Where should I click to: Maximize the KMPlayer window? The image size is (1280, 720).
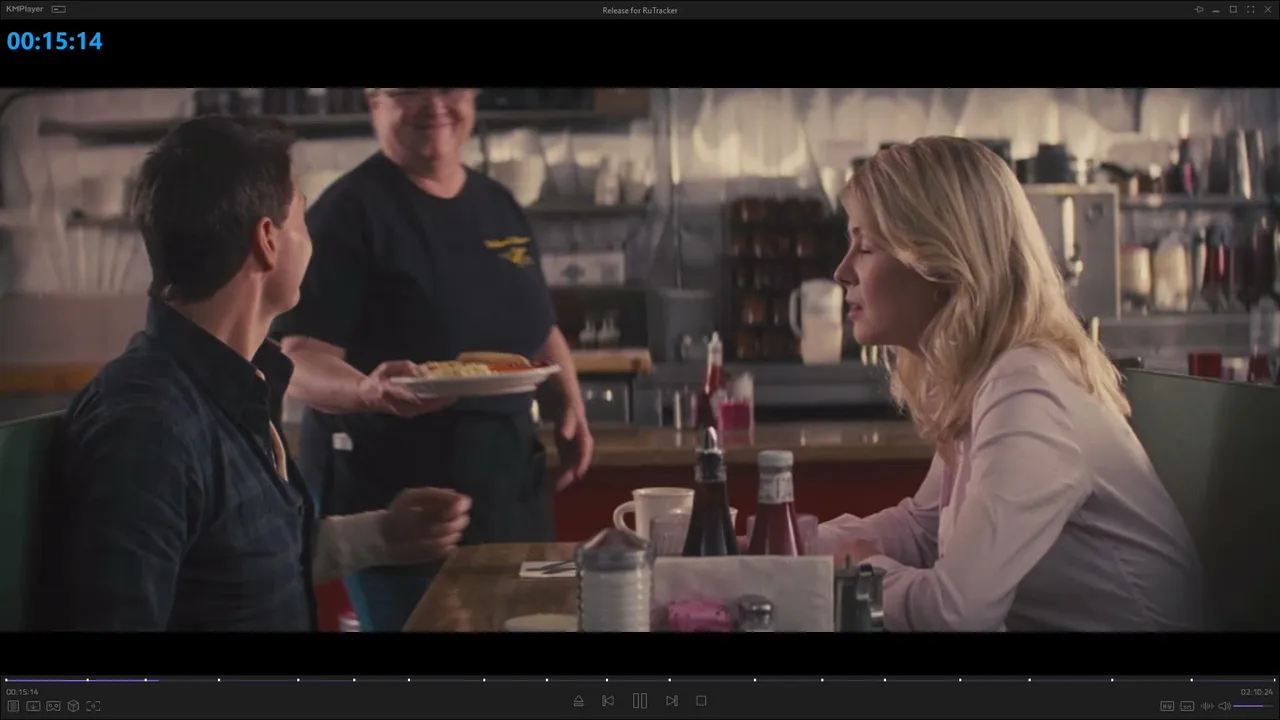(x=1233, y=9)
